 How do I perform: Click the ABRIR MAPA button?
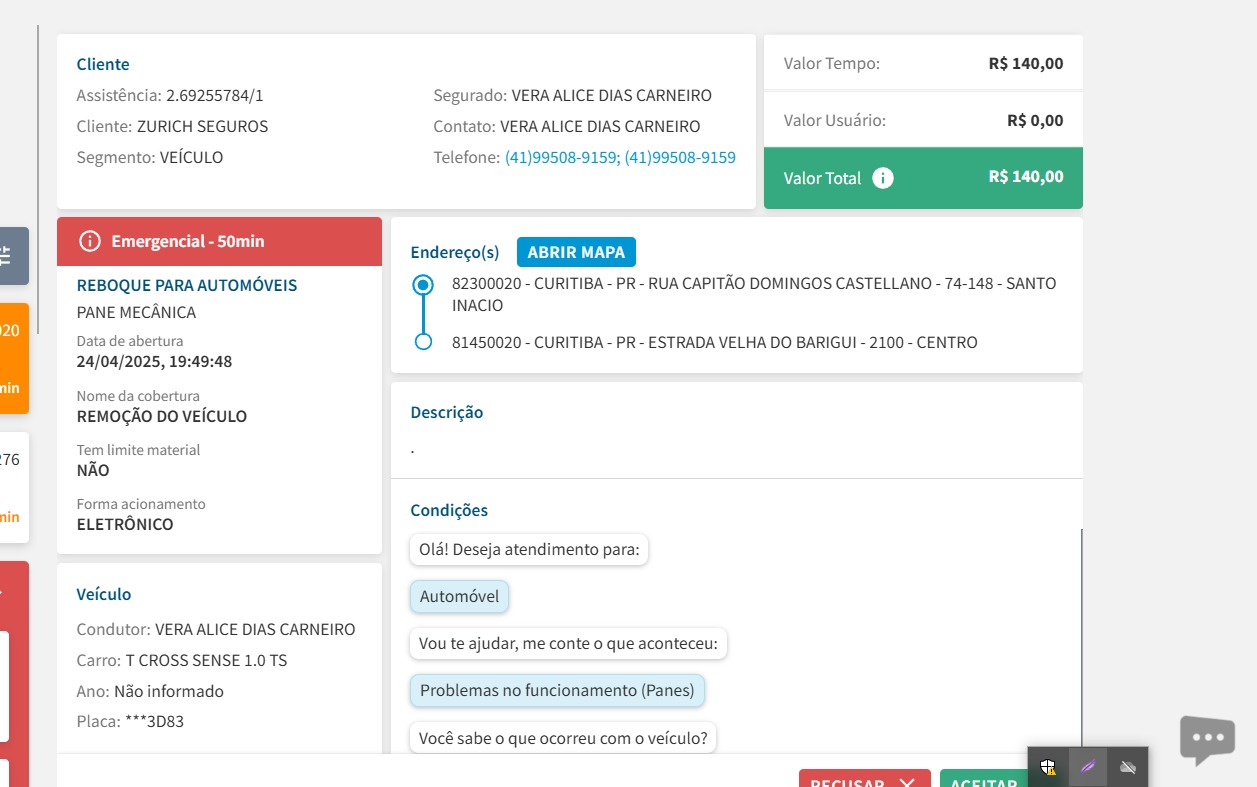tap(576, 252)
